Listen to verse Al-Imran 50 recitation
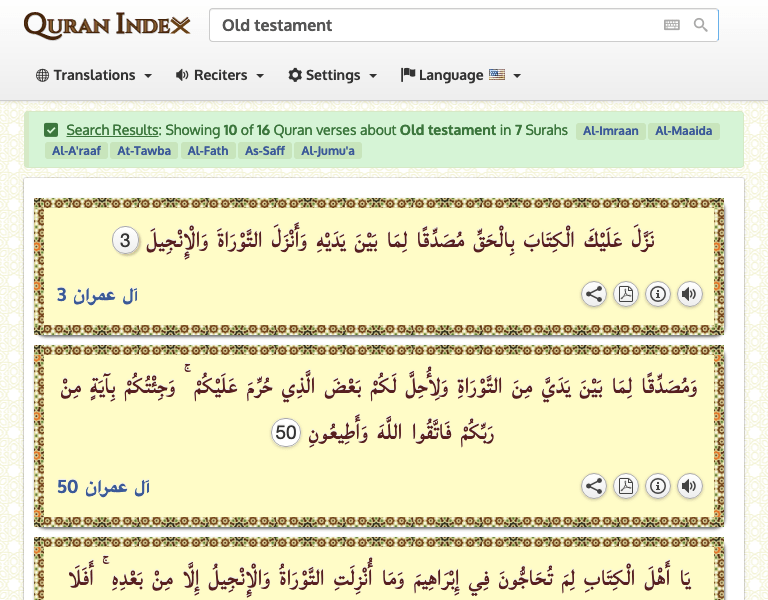This screenshot has height=600, width=768. (689, 486)
